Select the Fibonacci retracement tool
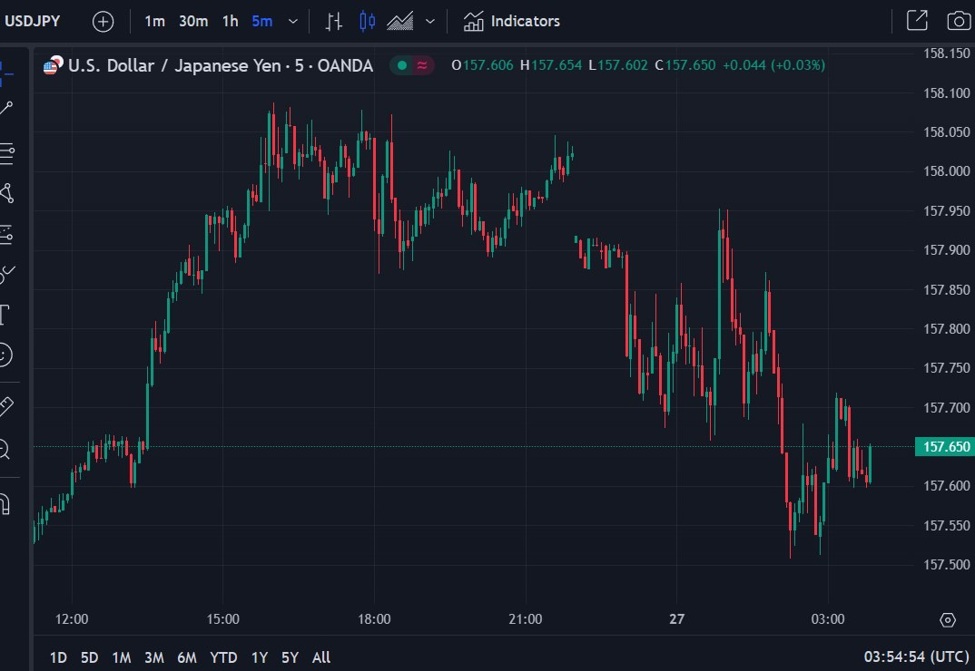975x671 pixels. click(6, 153)
